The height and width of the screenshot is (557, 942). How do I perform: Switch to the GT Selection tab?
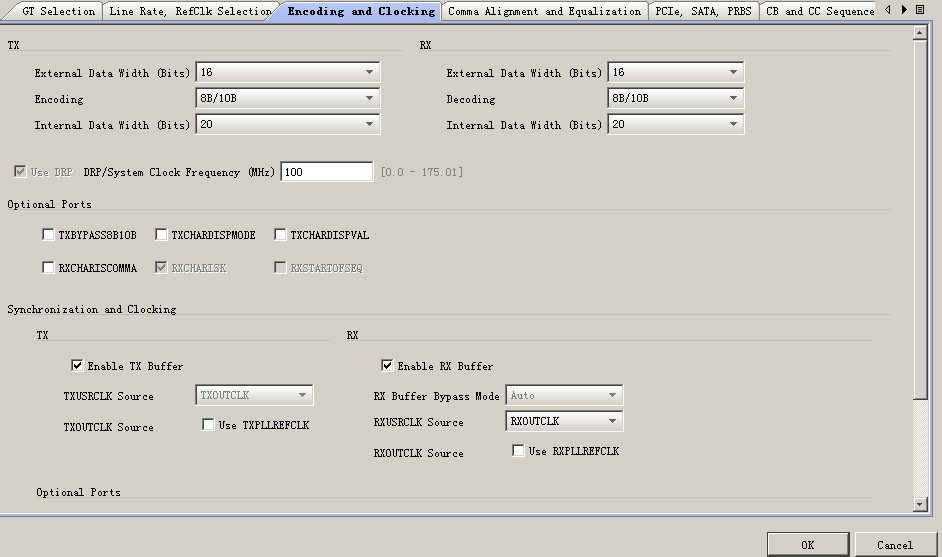tap(58, 12)
